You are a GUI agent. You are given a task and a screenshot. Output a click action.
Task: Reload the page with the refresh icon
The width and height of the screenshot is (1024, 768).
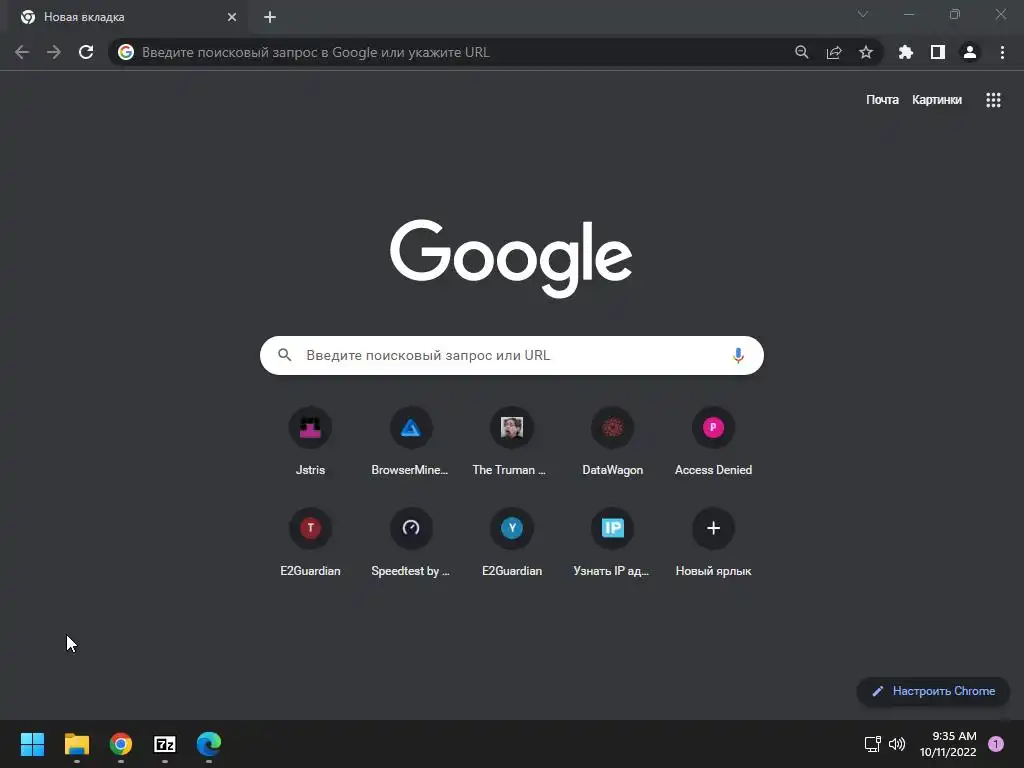[86, 52]
